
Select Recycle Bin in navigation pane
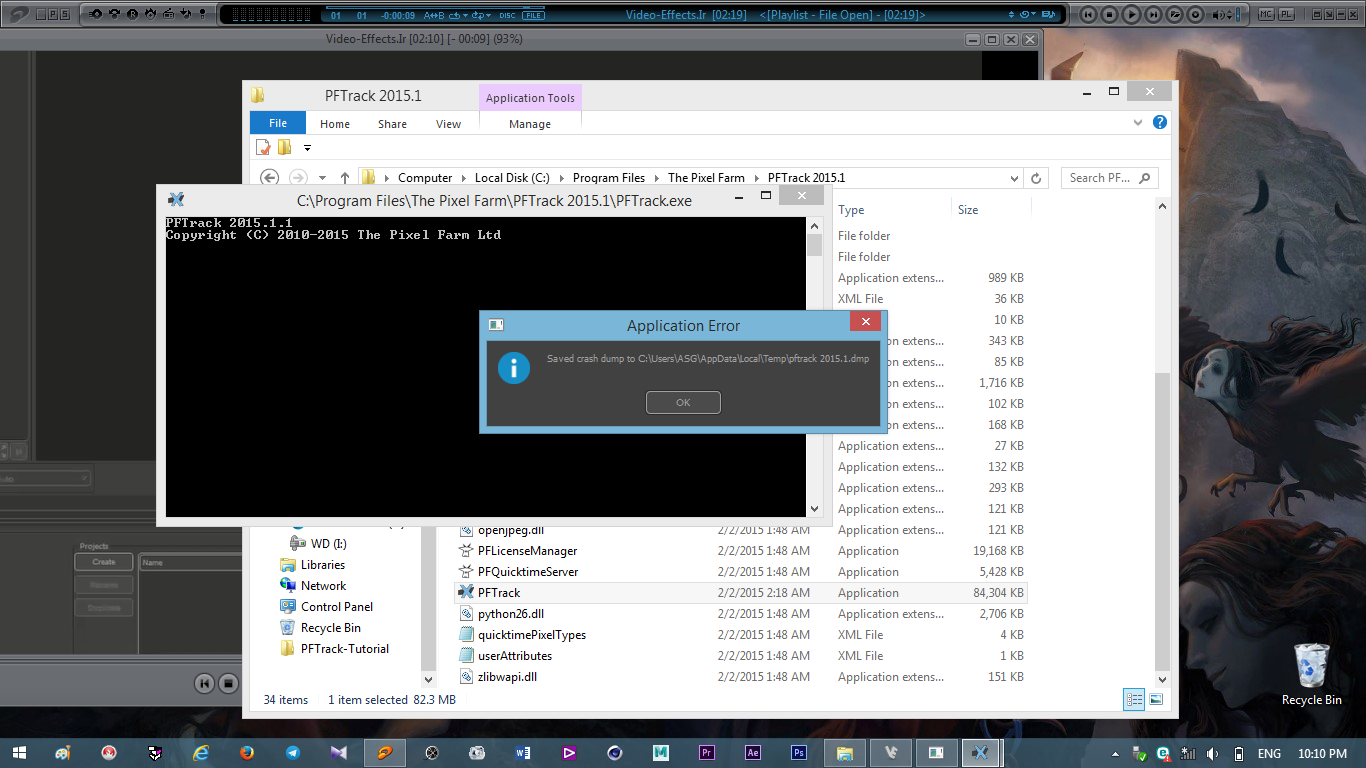click(x=330, y=628)
